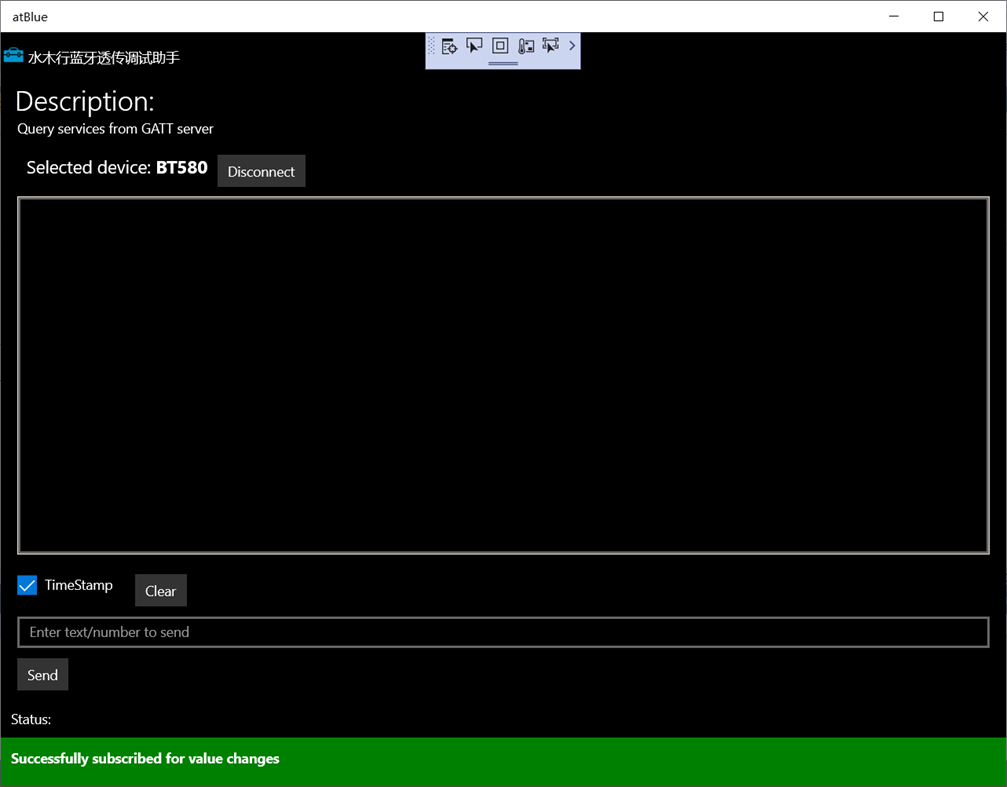Click inside the black output console area
1007x787 pixels.
[500, 375]
